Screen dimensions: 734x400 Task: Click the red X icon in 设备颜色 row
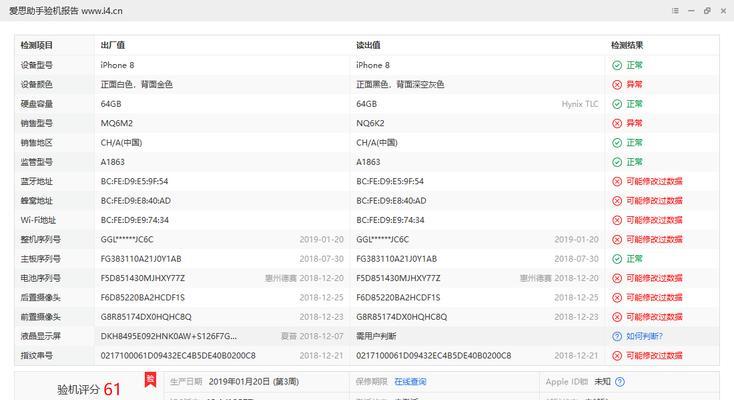tap(617, 85)
